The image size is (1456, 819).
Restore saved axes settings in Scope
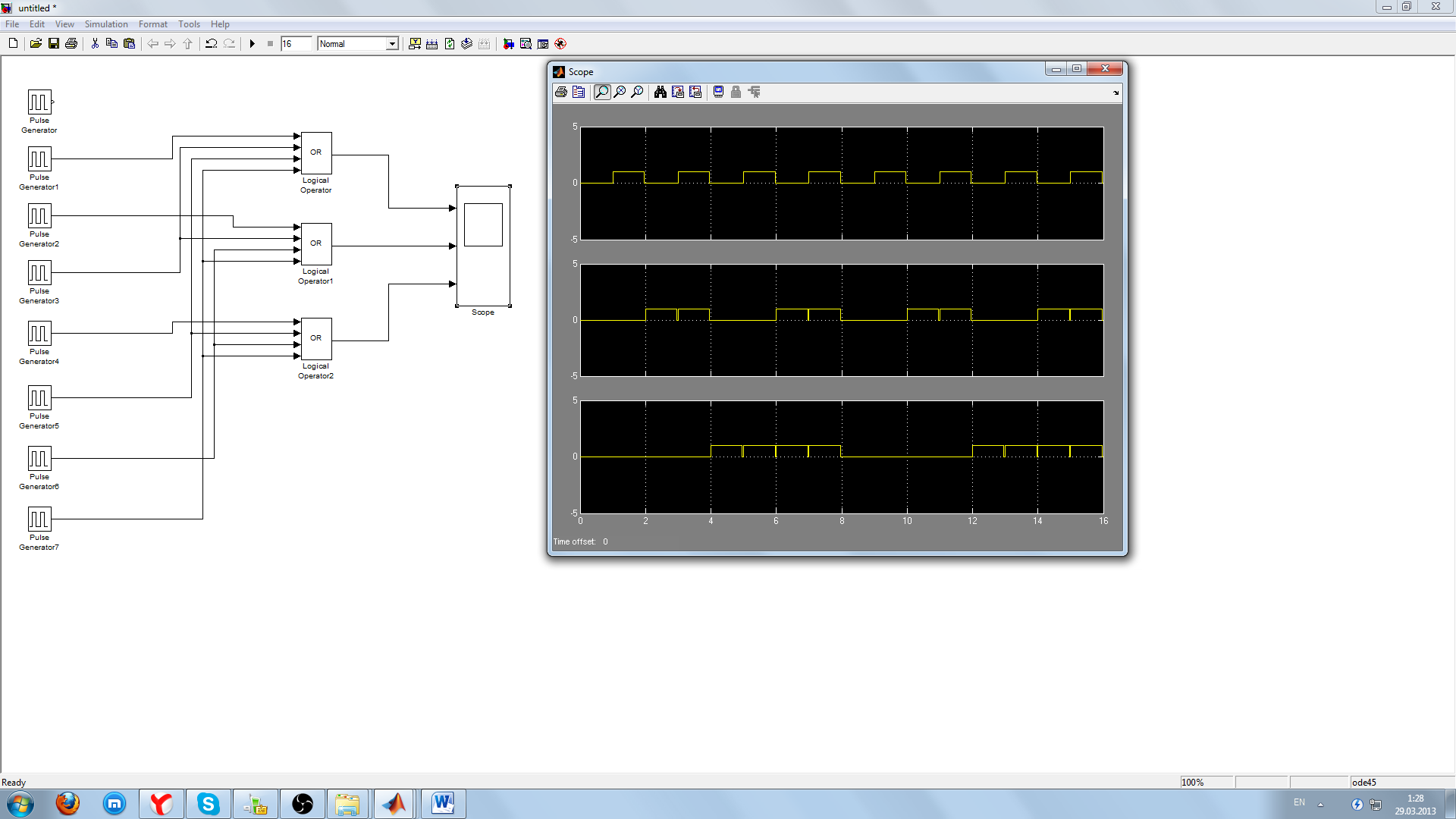click(695, 92)
